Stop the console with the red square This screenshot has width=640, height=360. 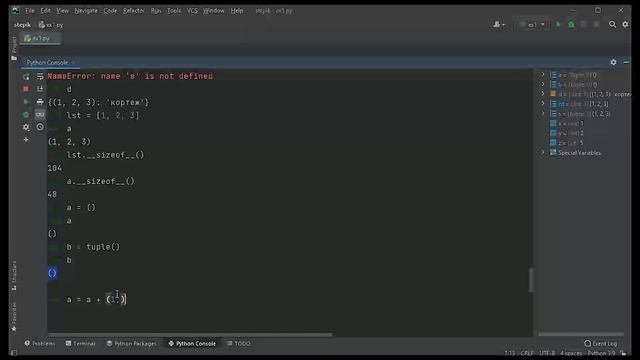(x=26, y=89)
